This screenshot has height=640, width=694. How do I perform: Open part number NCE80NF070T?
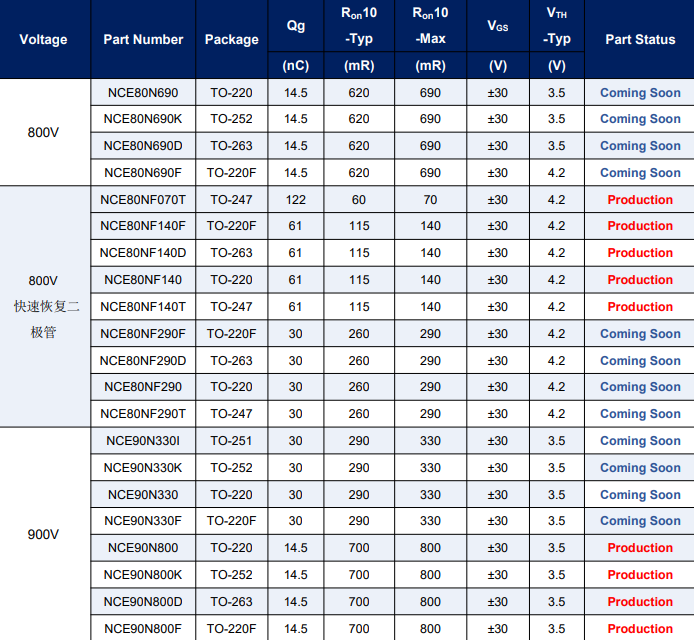143,200
